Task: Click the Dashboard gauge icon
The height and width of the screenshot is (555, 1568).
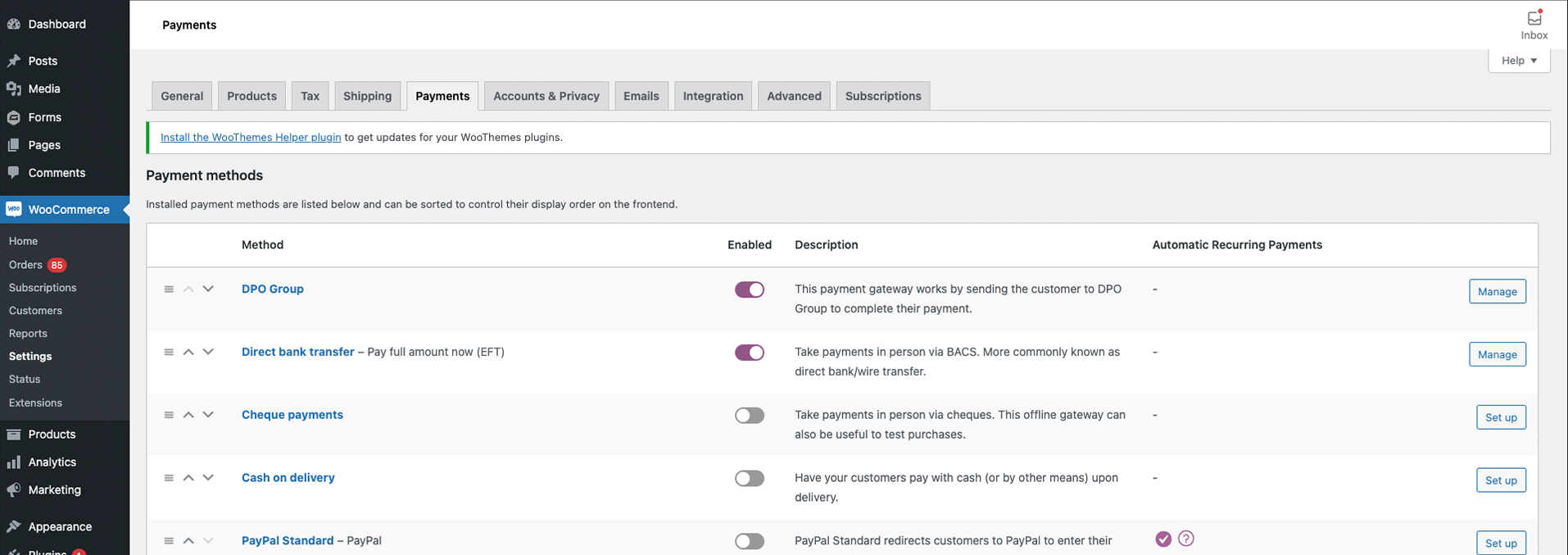Action: pos(13,24)
